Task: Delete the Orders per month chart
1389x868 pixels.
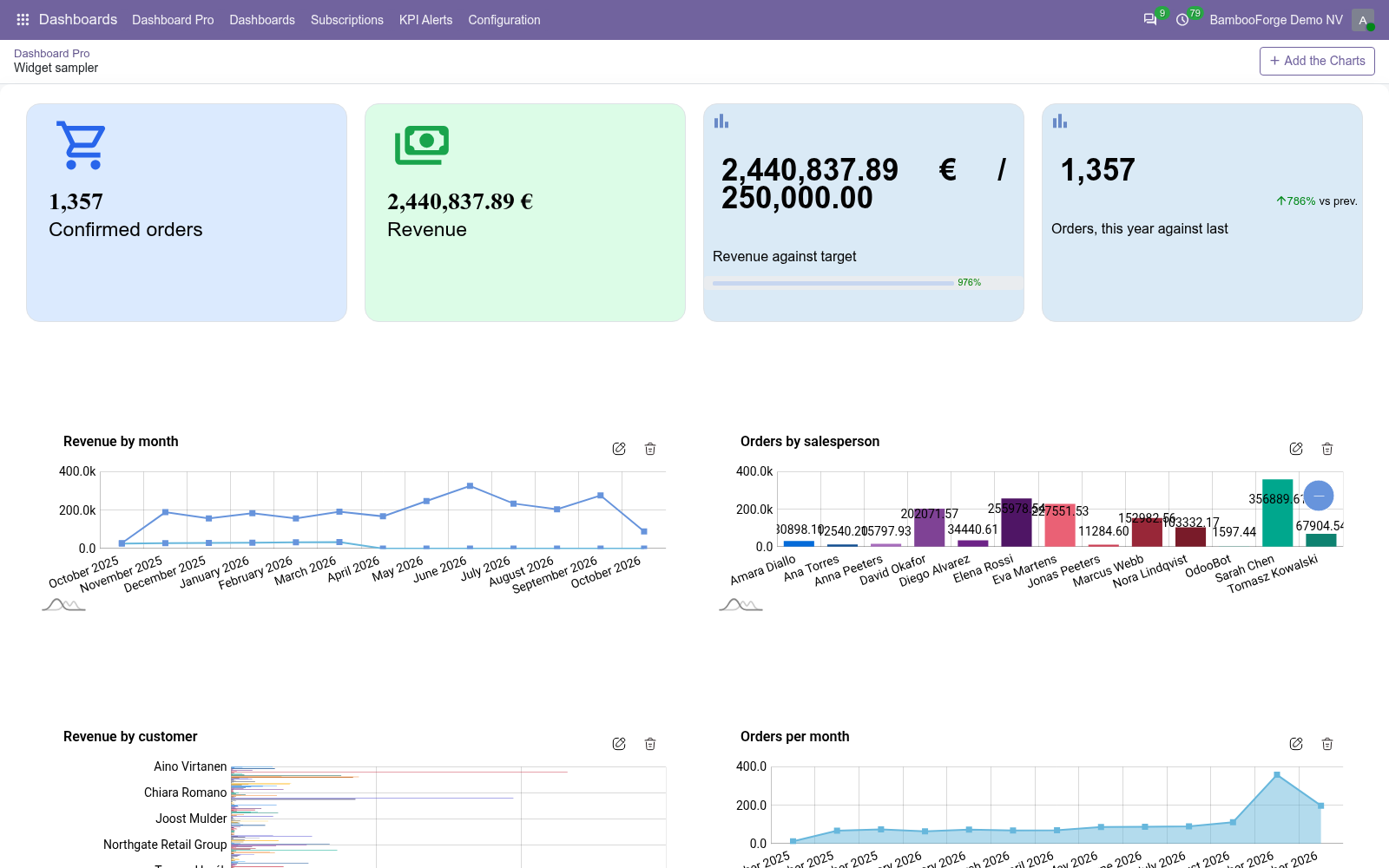Action: (1327, 744)
